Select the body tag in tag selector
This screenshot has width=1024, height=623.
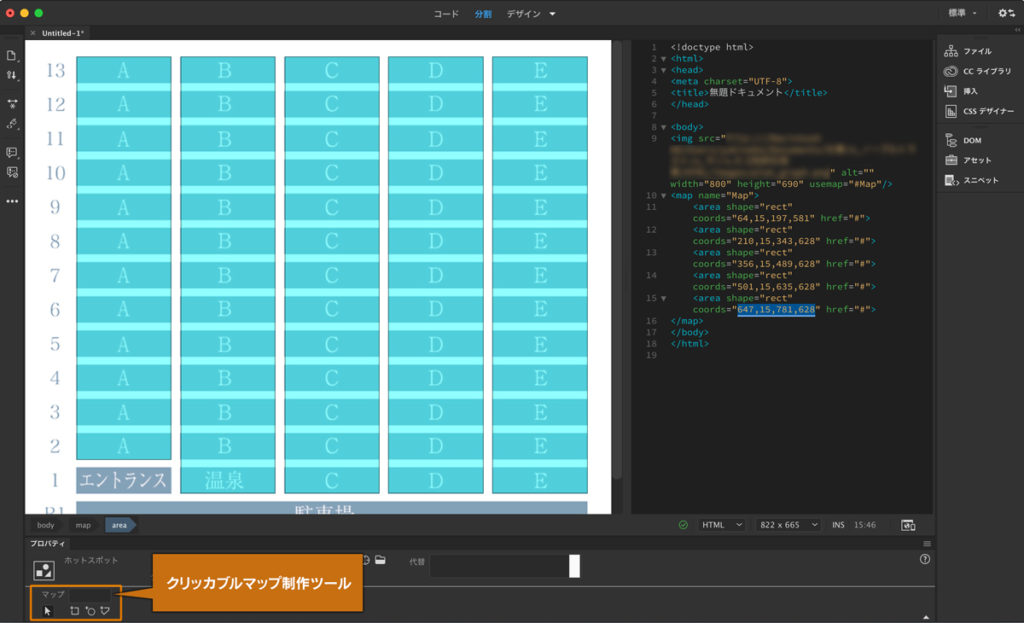tap(45, 523)
